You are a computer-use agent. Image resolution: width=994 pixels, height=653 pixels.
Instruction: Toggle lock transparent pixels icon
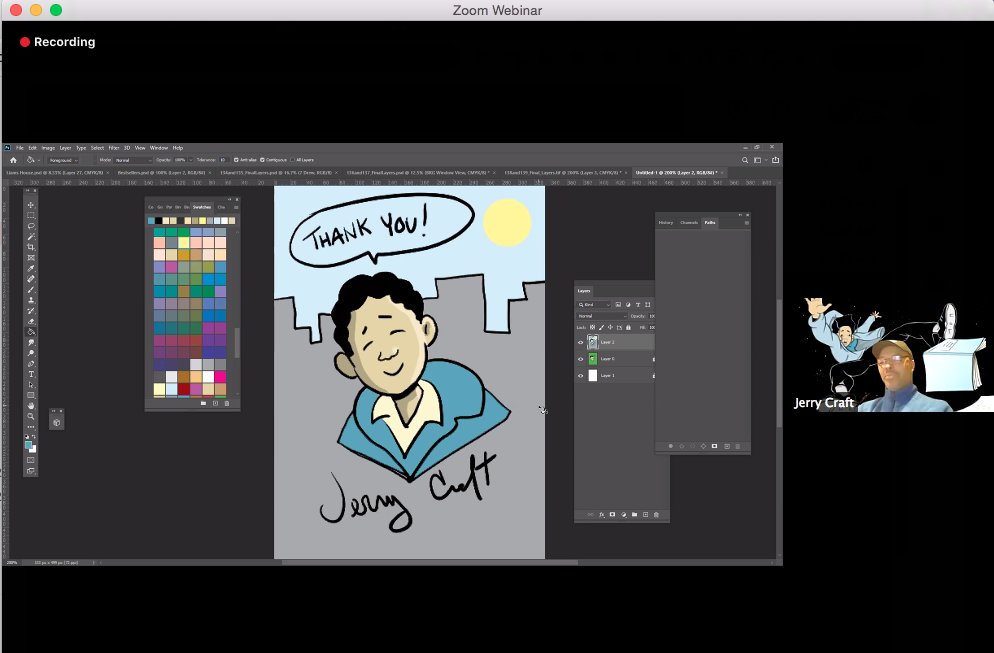click(x=592, y=328)
